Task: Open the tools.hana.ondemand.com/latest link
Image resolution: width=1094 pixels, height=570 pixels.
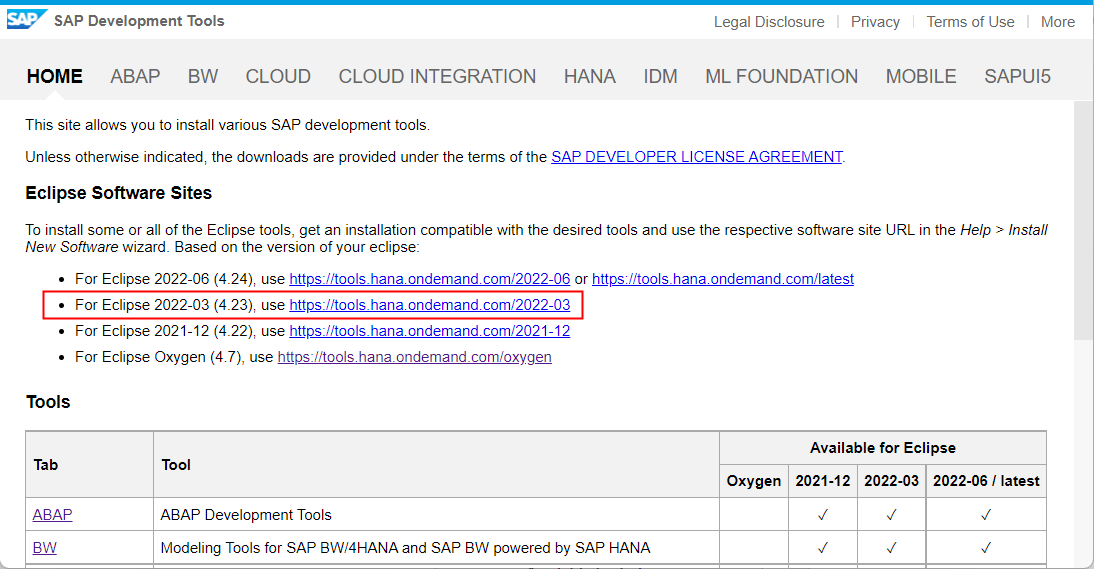Action: tap(723, 279)
